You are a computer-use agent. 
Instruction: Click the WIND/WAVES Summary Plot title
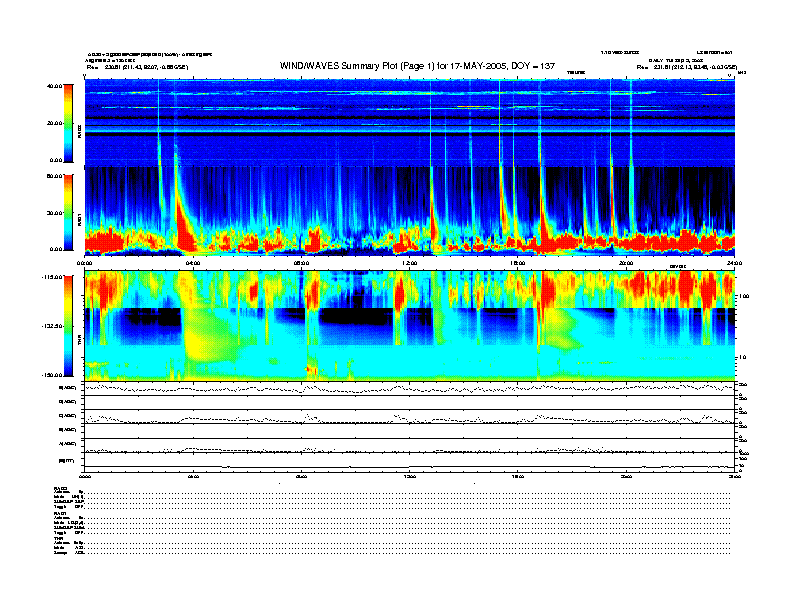point(417,66)
